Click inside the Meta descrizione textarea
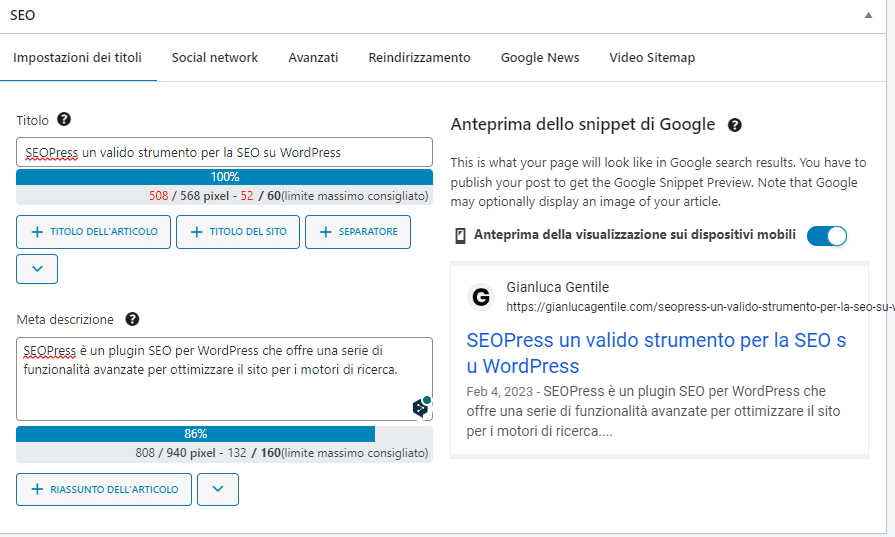Screen dimensions: 895x537 [224, 379]
